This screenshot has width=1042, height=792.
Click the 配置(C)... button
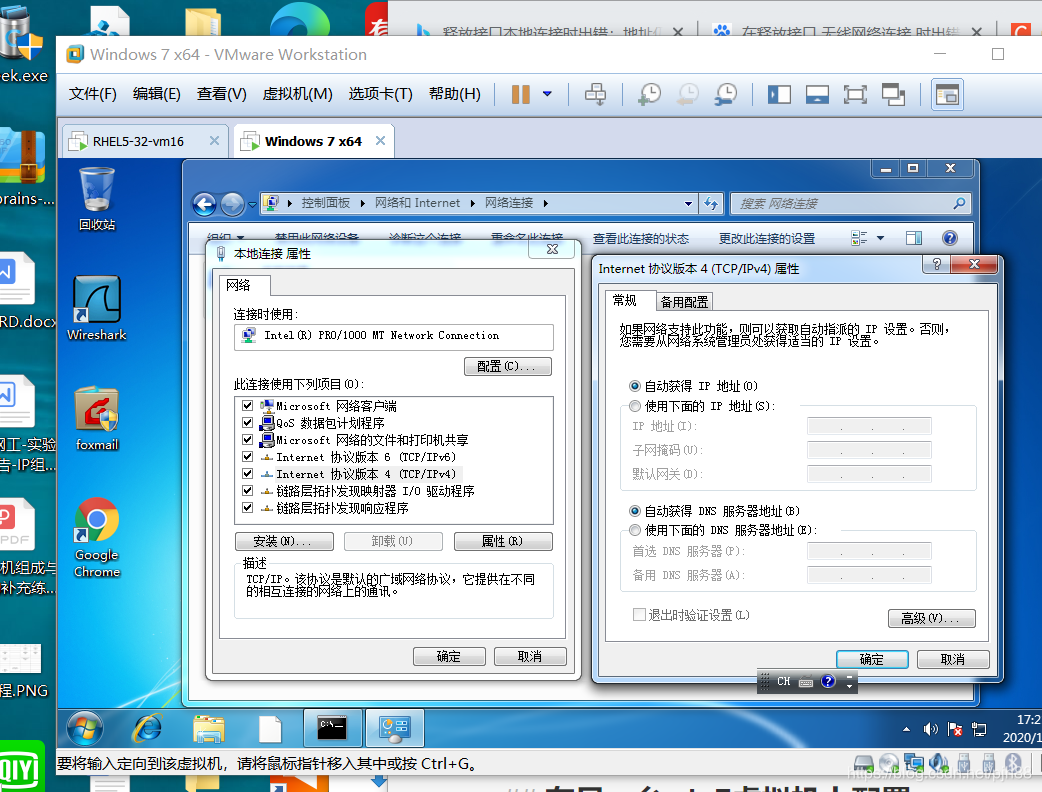tap(508, 366)
